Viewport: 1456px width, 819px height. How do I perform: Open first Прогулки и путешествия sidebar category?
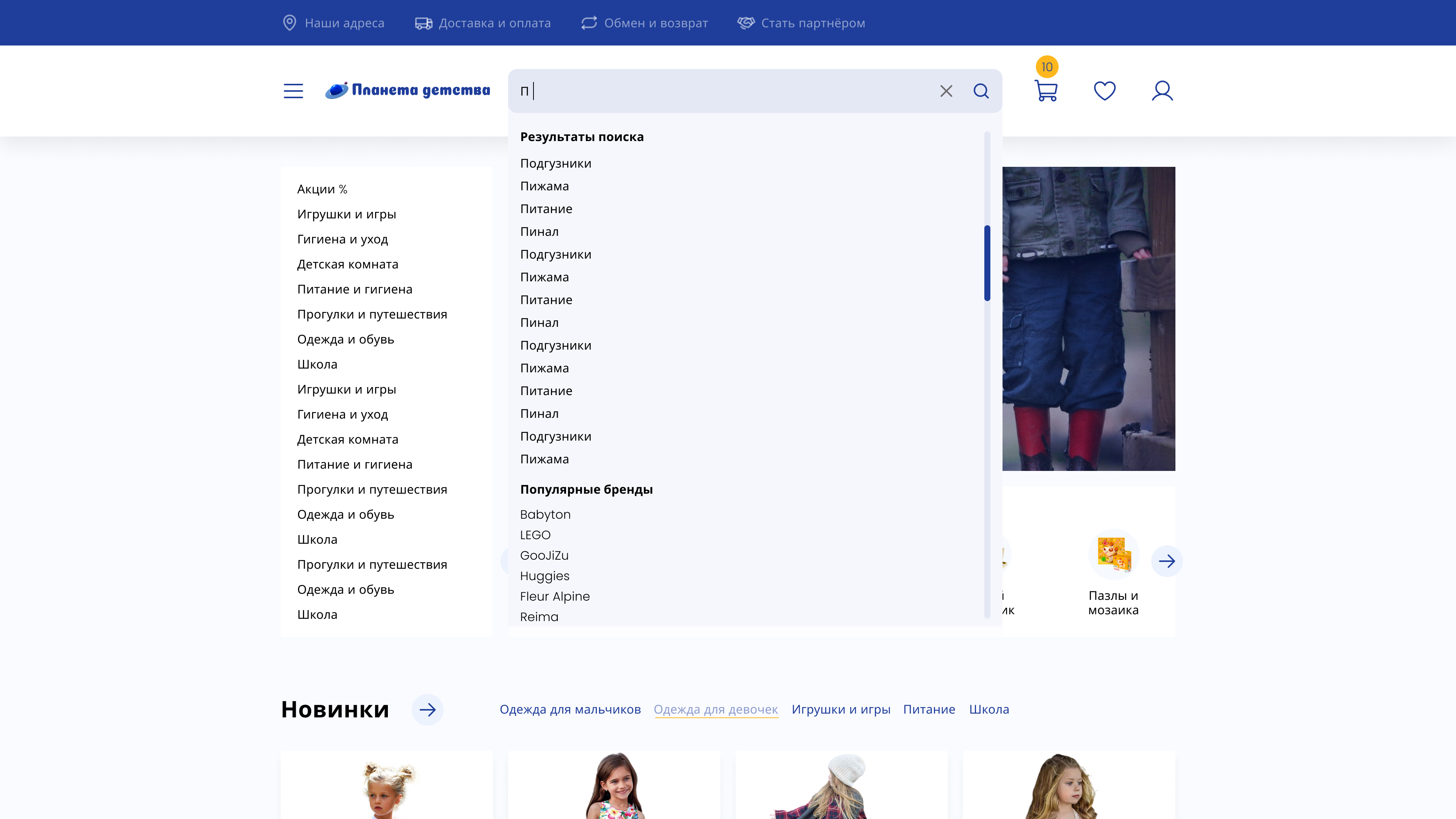[372, 314]
